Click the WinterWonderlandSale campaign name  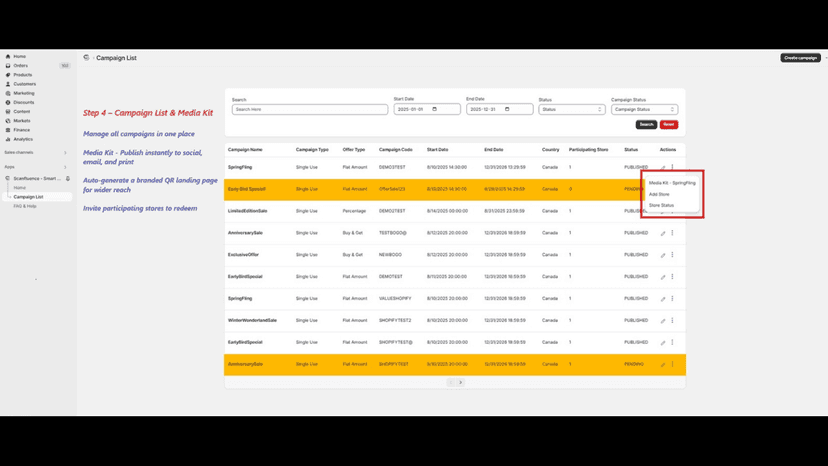(x=252, y=320)
